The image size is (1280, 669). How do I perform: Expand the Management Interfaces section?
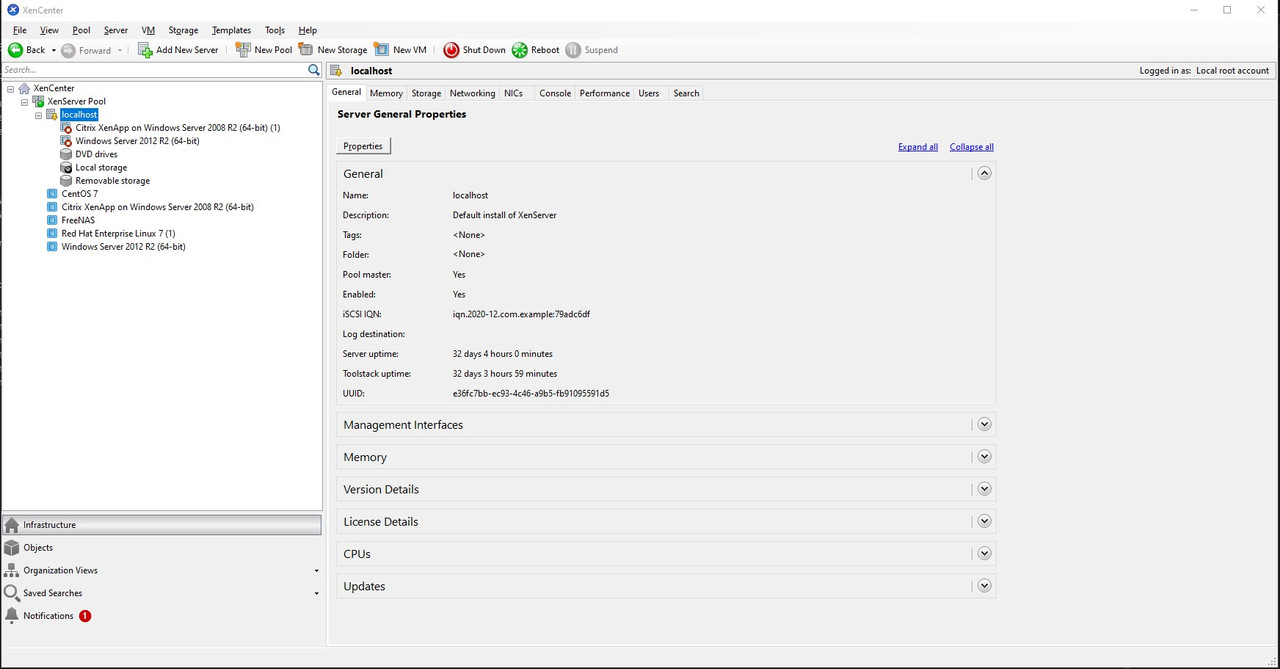click(984, 425)
